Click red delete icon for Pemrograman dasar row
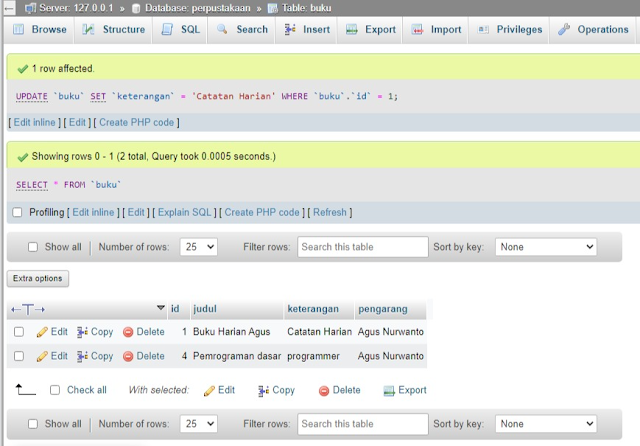This screenshot has height=446, width=640. click(128, 356)
